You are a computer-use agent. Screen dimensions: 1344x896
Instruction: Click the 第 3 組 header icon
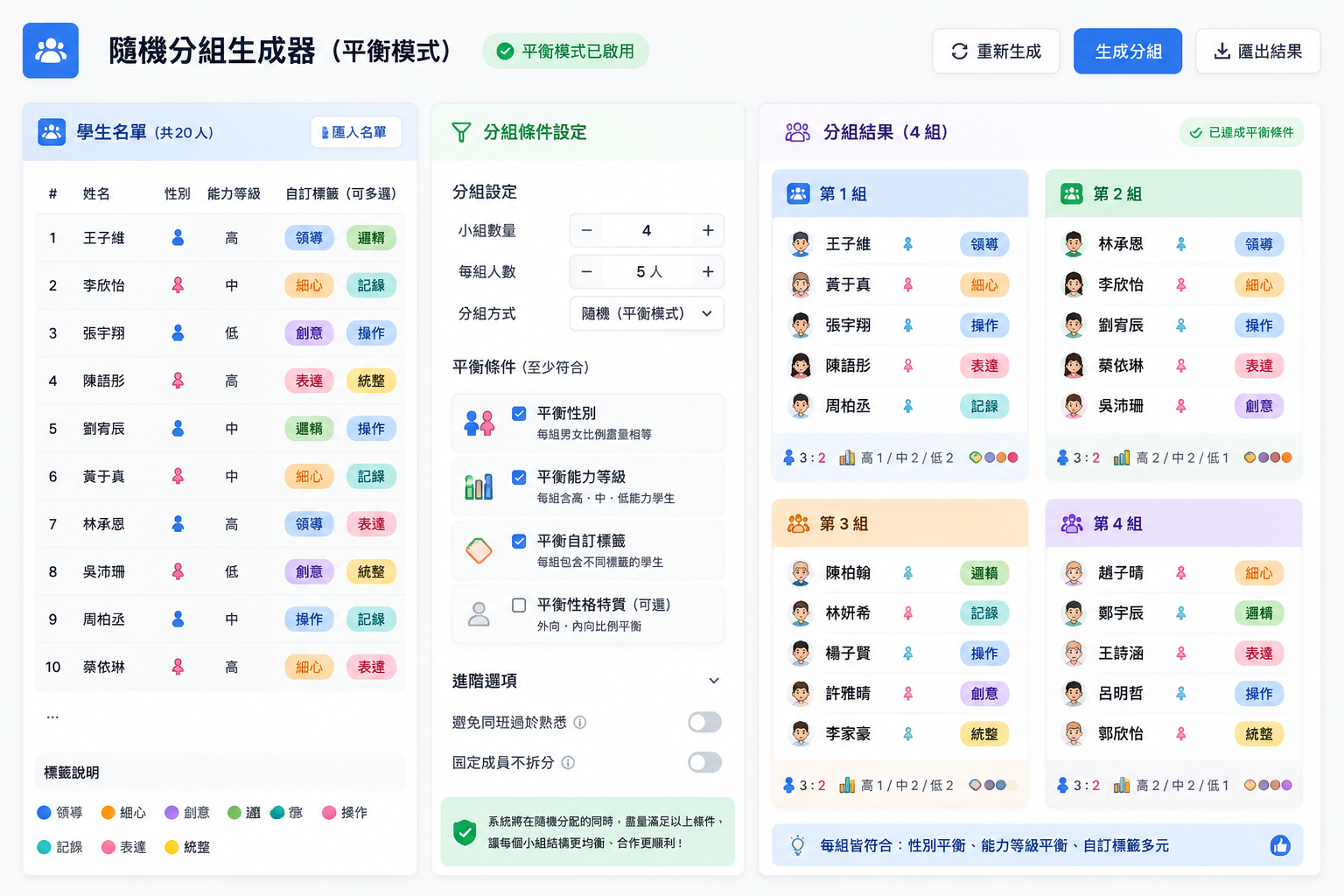click(798, 523)
